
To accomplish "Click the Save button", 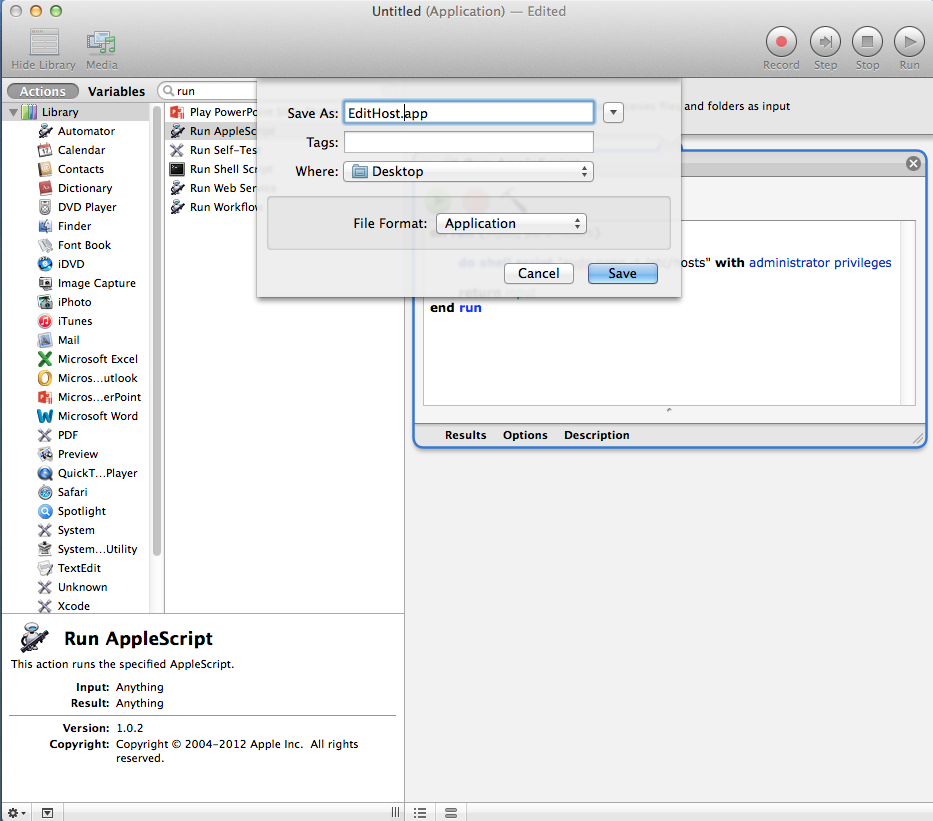I will point(622,273).
